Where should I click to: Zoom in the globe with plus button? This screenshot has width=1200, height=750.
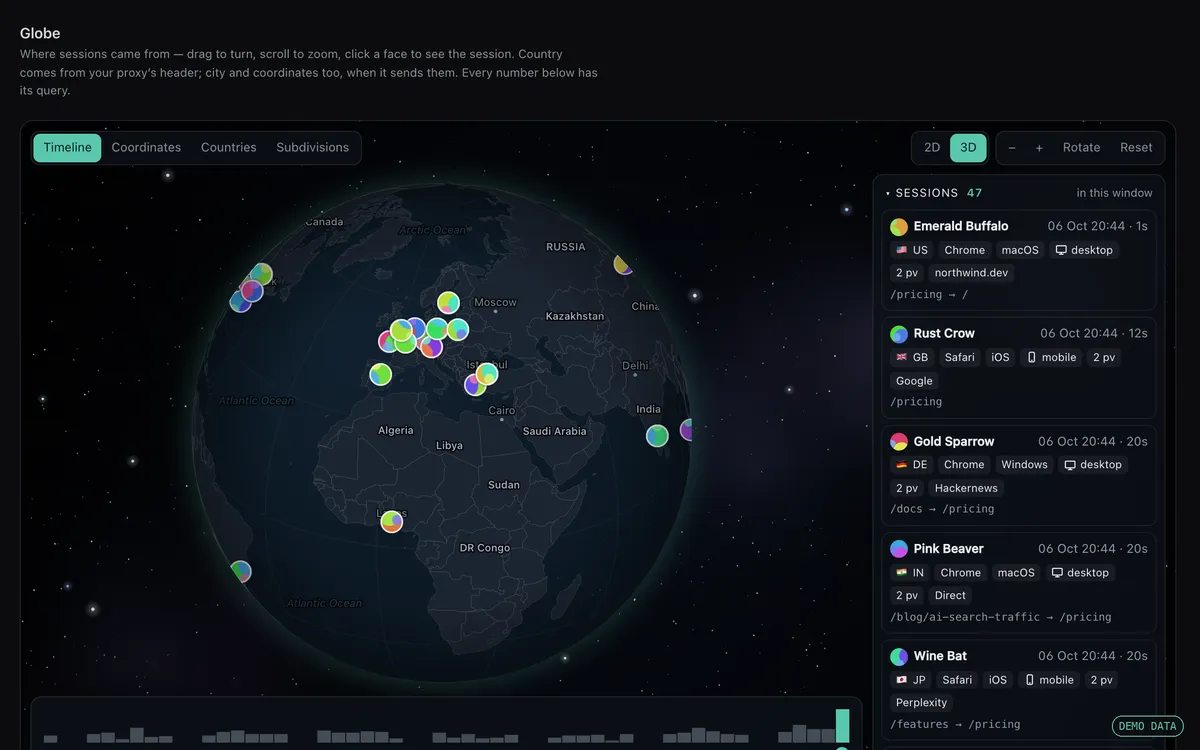pos(1039,148)
